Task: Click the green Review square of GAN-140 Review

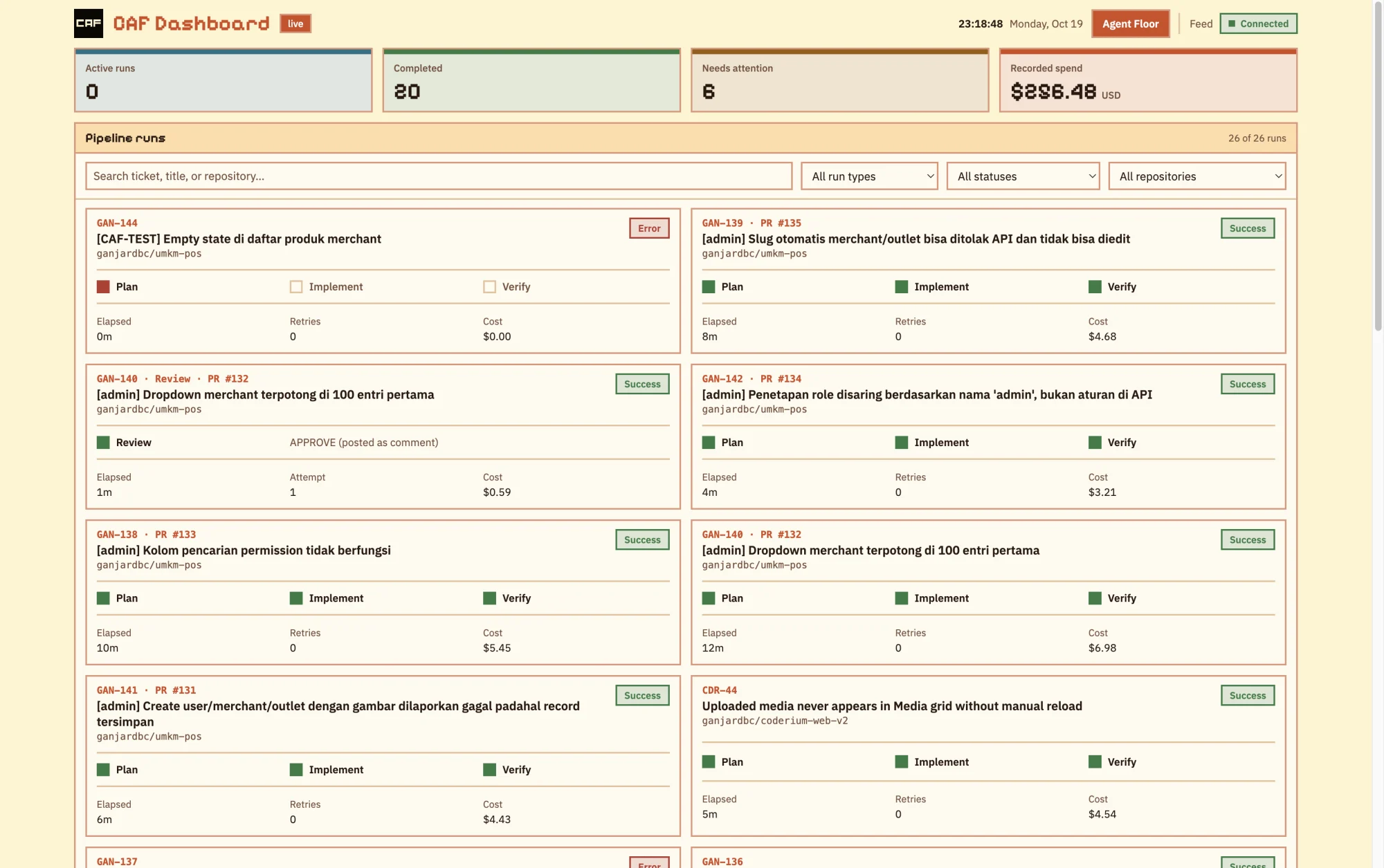Action: click(x=103, y=443)
